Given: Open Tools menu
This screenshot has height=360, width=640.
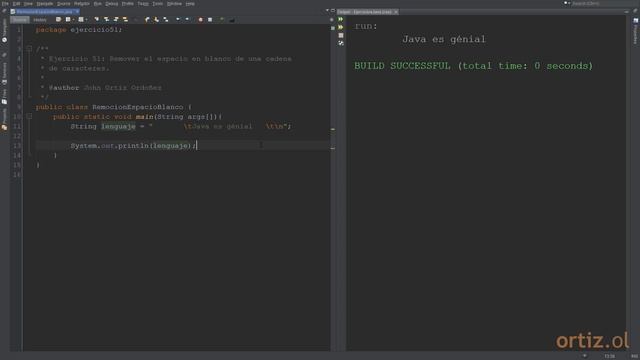Looking at the screenshot, I should [158, 4].
